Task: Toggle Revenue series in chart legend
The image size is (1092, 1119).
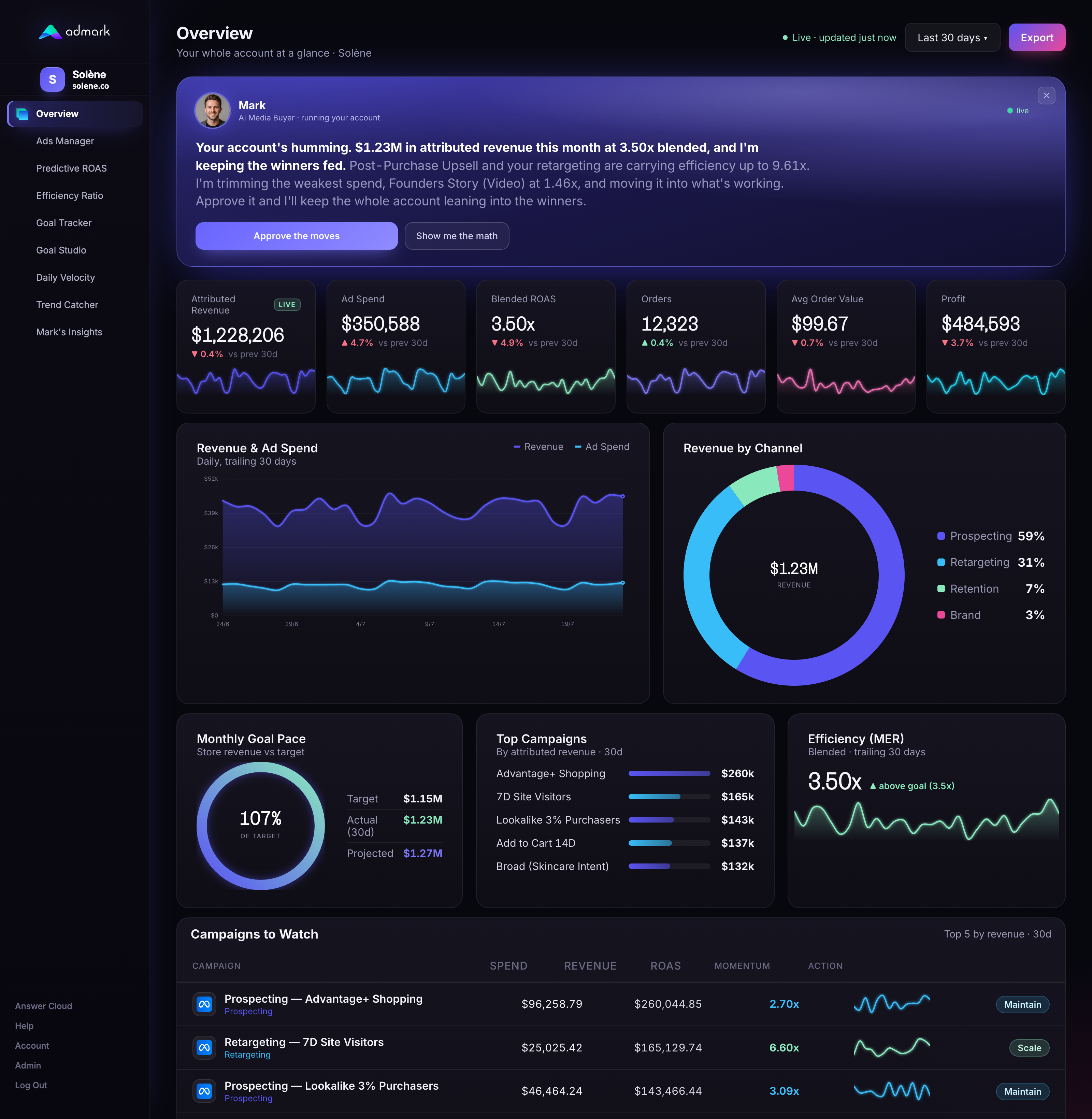Action: pyautogui.click(x=538, y=447)
